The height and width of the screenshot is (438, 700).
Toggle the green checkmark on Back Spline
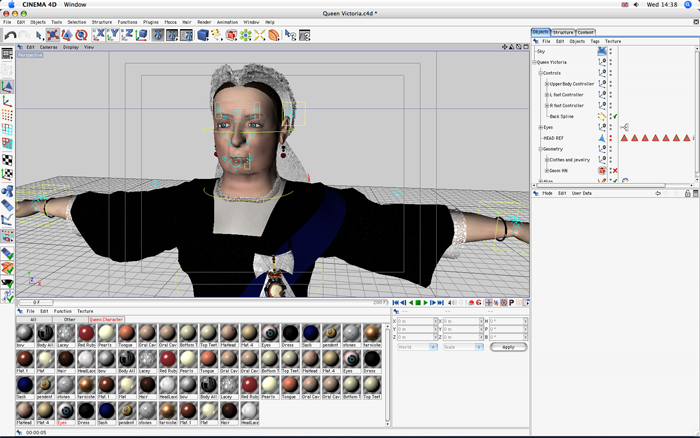(615, 116)
